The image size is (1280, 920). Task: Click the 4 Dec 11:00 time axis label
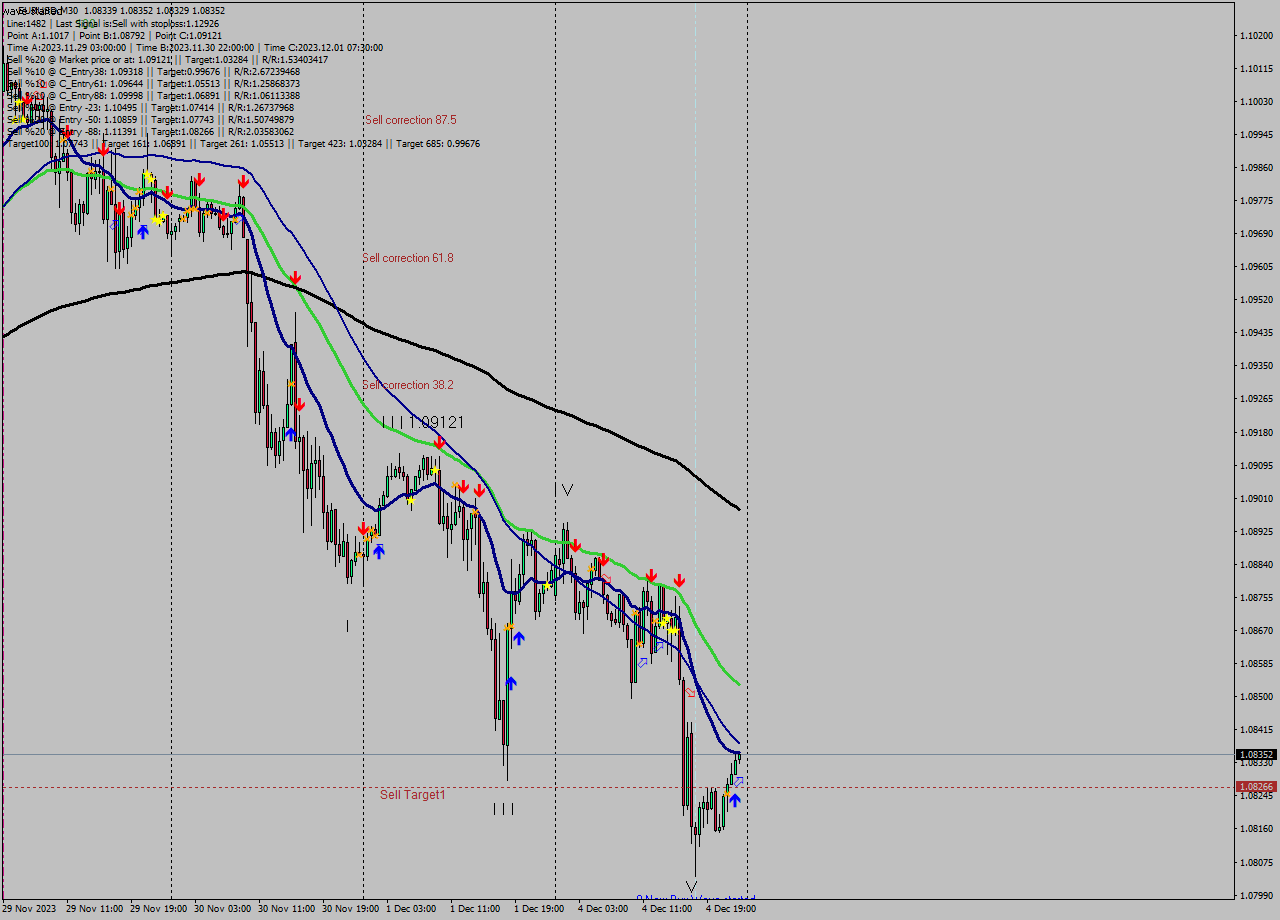pyautogui.click(x=669, y=908)
